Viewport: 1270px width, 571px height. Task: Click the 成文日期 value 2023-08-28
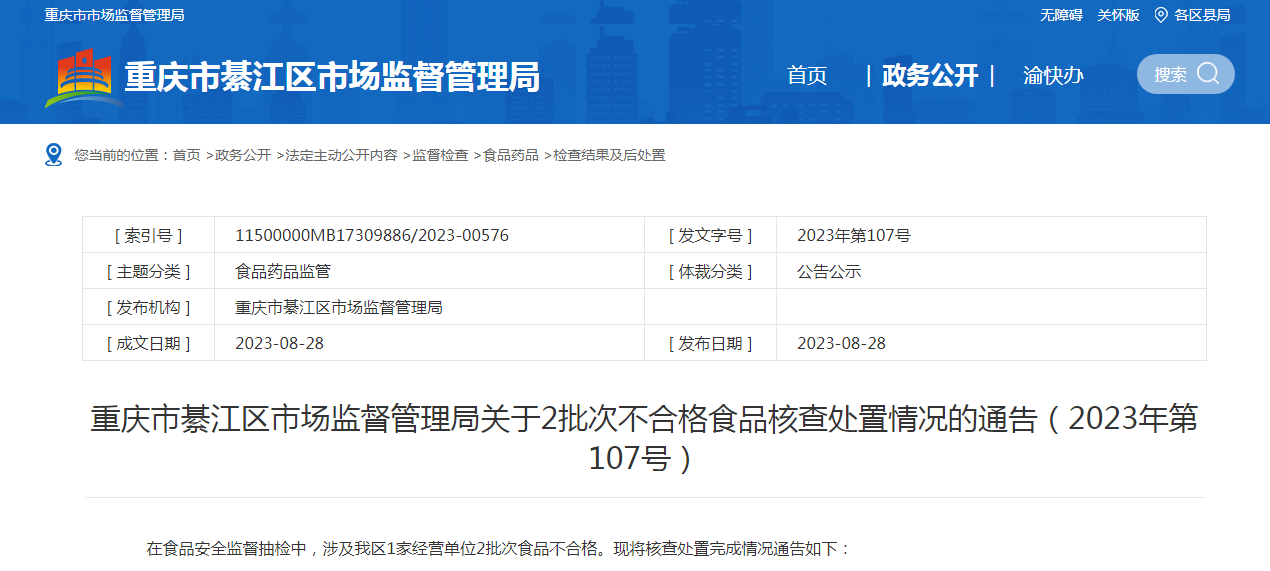click(279, 344)
